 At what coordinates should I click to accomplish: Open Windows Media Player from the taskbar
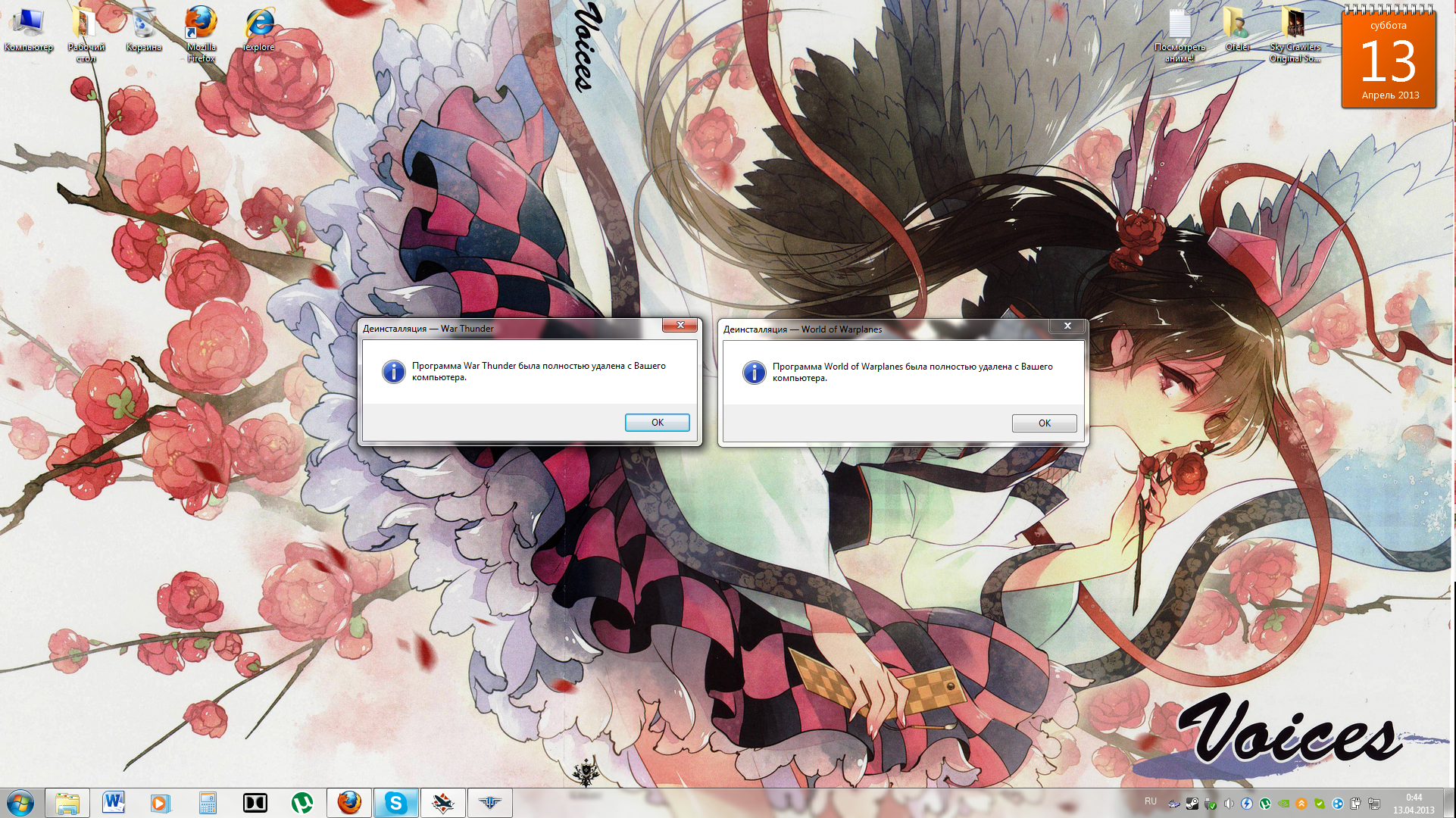click(x=161, y=803)
